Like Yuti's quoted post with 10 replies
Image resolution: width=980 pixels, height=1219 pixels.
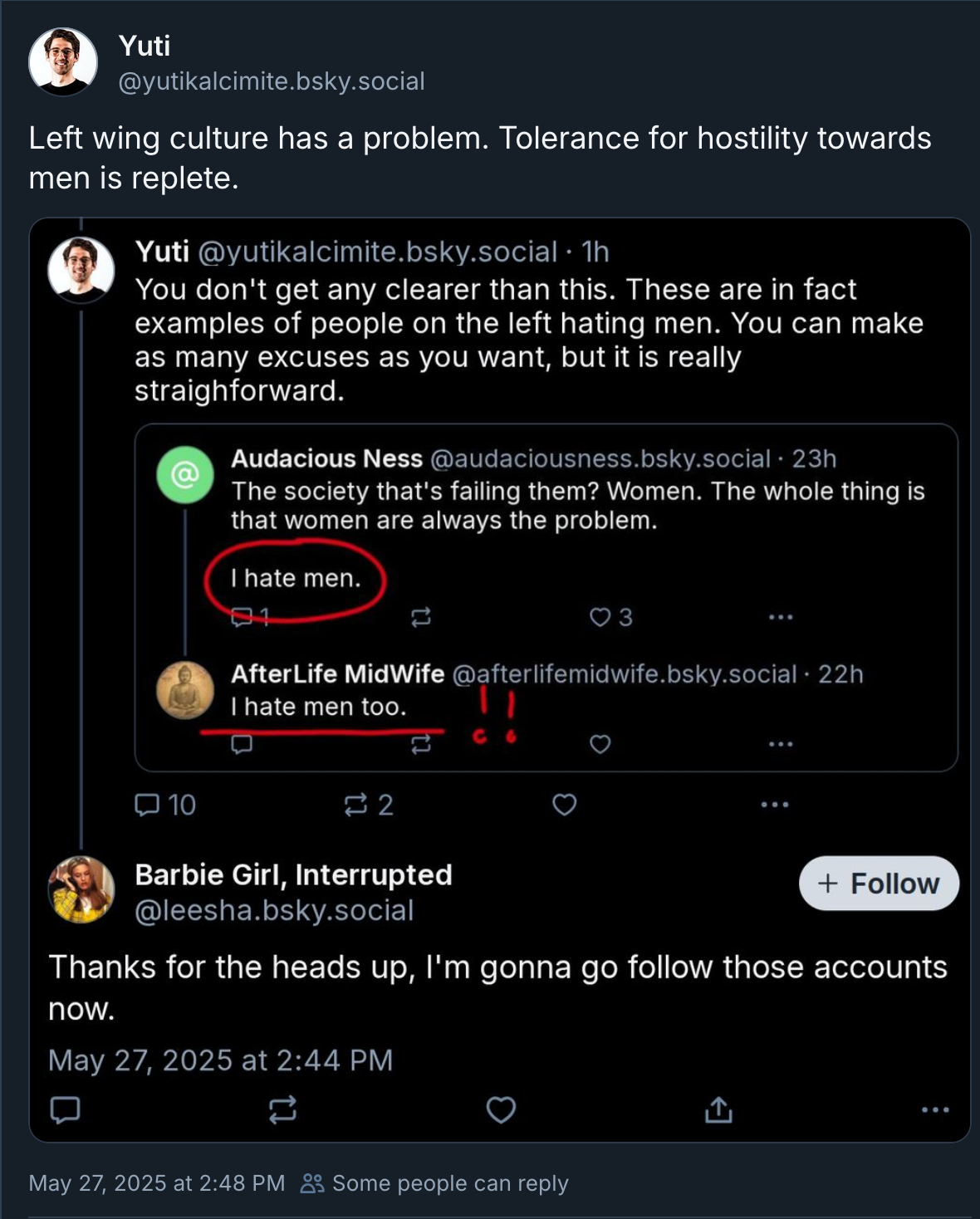565,805
